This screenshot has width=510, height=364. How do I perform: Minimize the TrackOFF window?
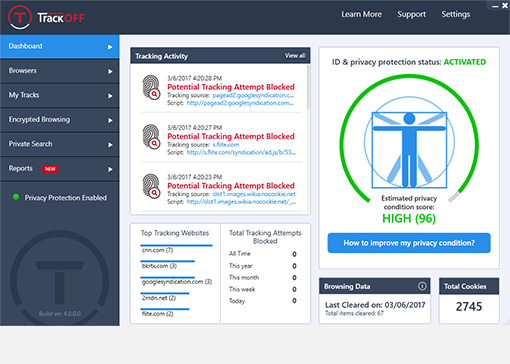pyautogui.click(x=495, y=6)
